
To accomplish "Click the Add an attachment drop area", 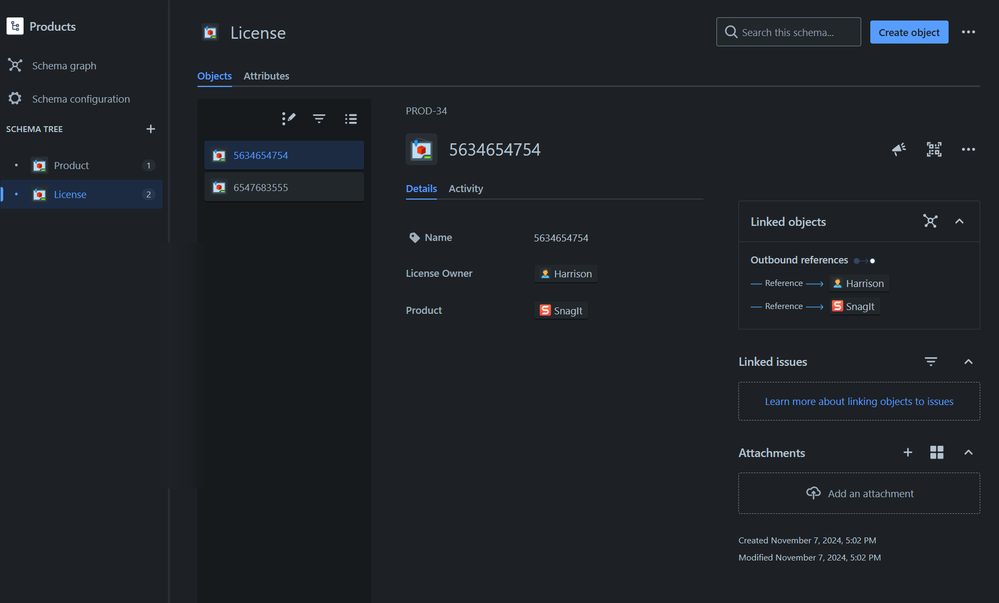I will 859,493.
